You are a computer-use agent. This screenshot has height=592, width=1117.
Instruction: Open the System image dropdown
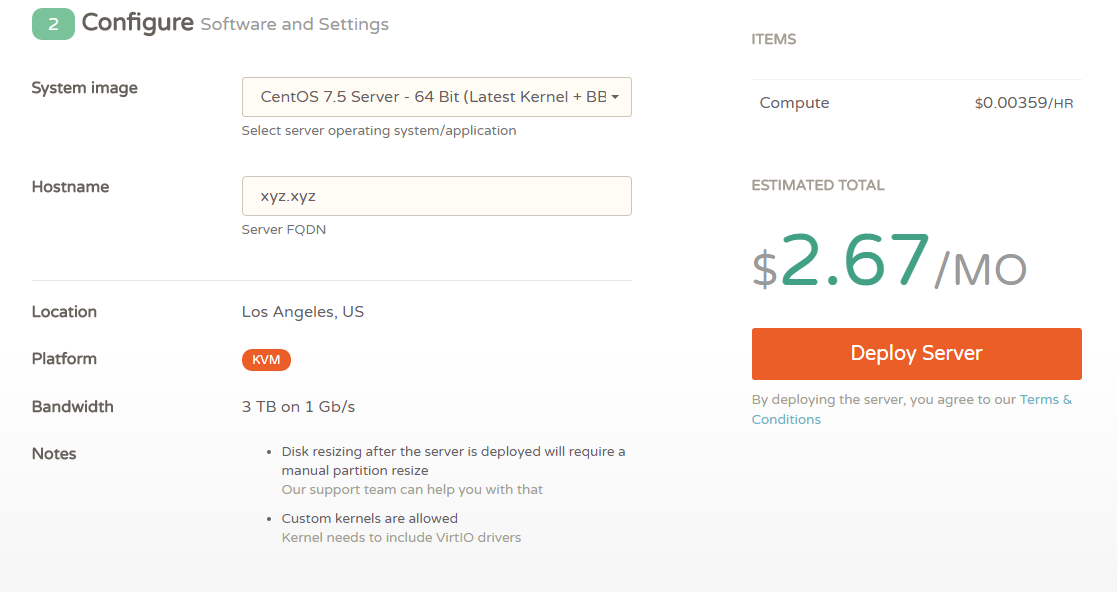coord(437,97)
